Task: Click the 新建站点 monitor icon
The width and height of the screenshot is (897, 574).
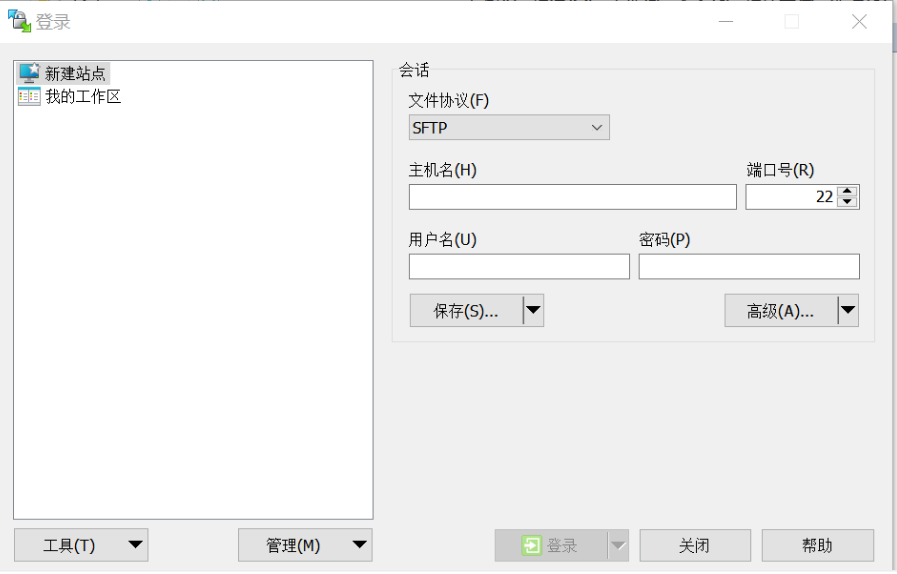Action: [x=29, y=73]
